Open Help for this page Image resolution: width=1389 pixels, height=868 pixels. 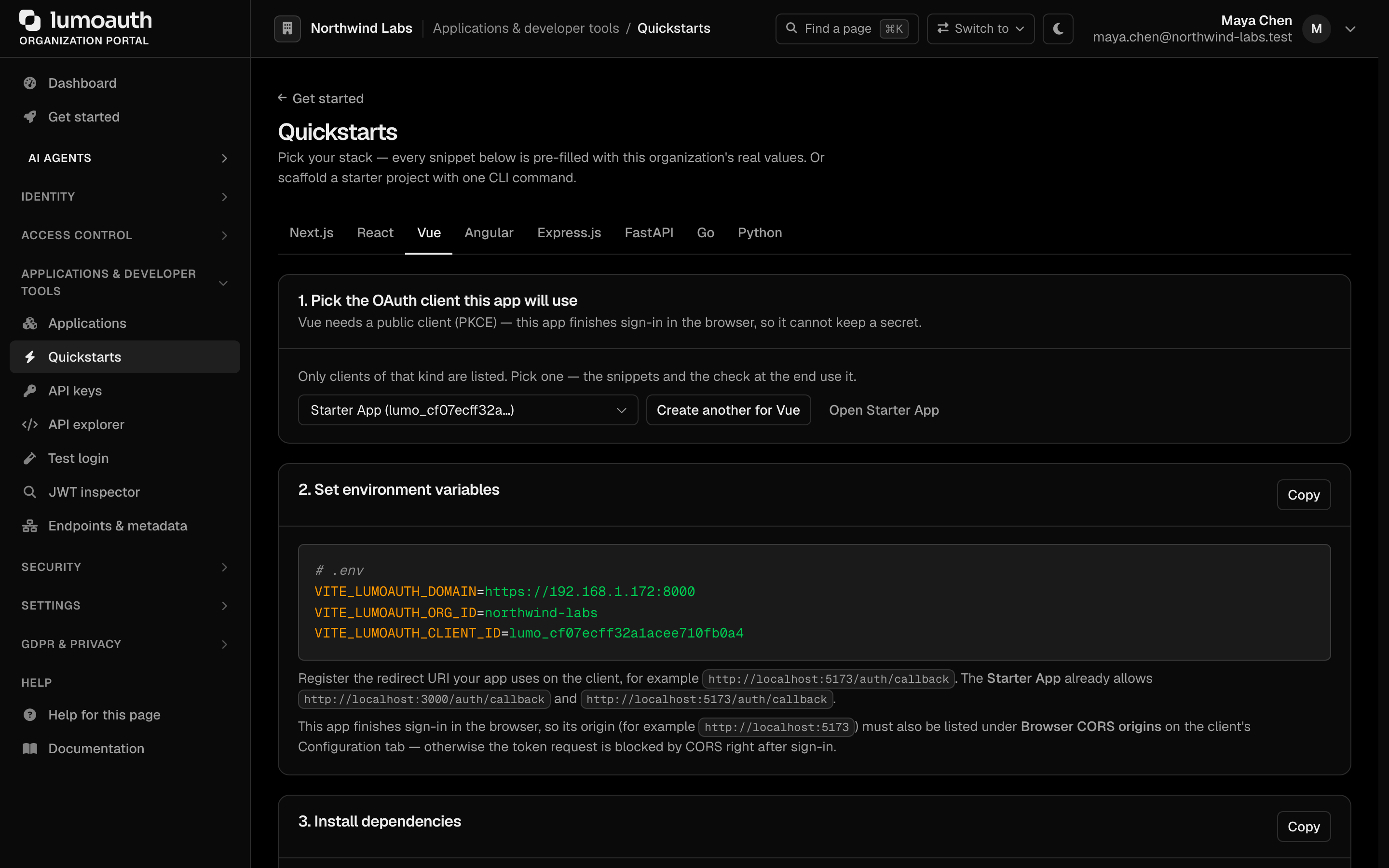click(124, 715)
